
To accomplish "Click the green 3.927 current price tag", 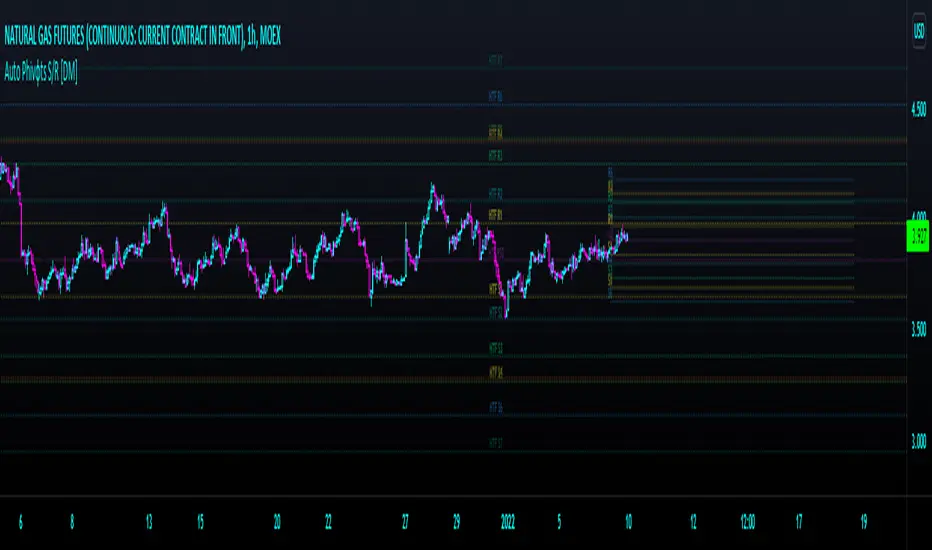I will point(918,236).
